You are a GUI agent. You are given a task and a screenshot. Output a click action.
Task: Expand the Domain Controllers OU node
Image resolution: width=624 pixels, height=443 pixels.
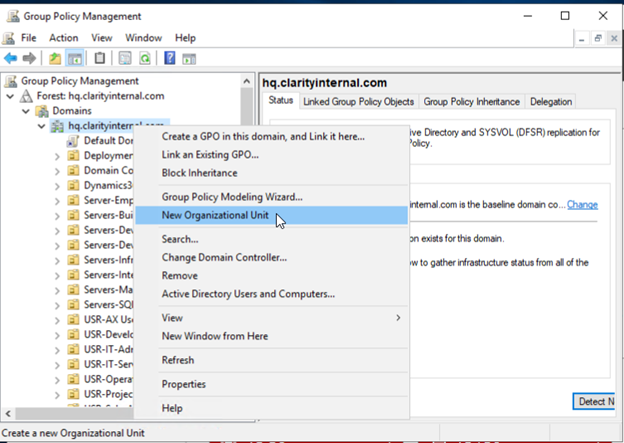pyautogui.click(x=57, y=171)
